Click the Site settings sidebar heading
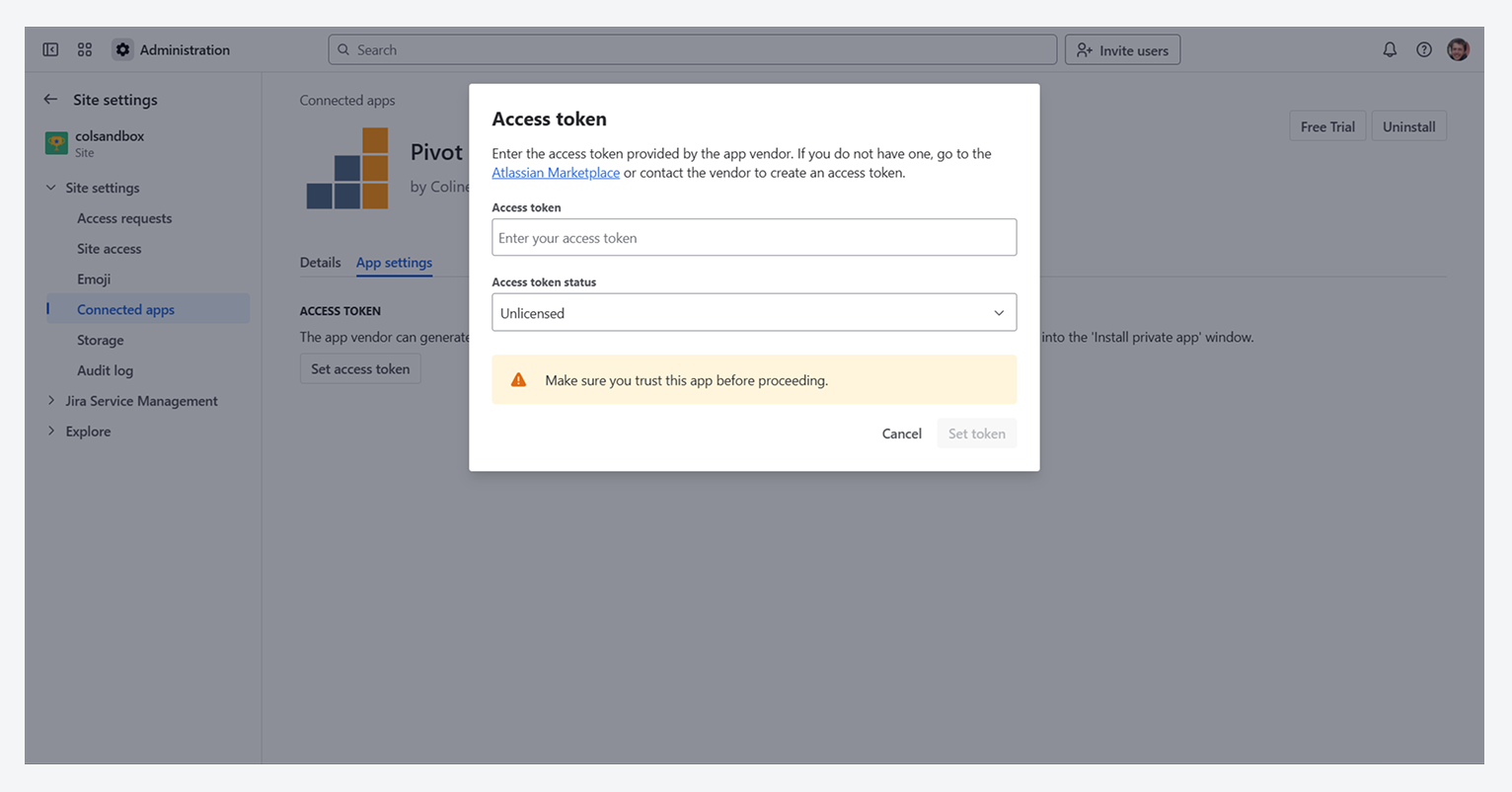Image resolution: width=1512 pixels, height=792 pixels. 115,100
